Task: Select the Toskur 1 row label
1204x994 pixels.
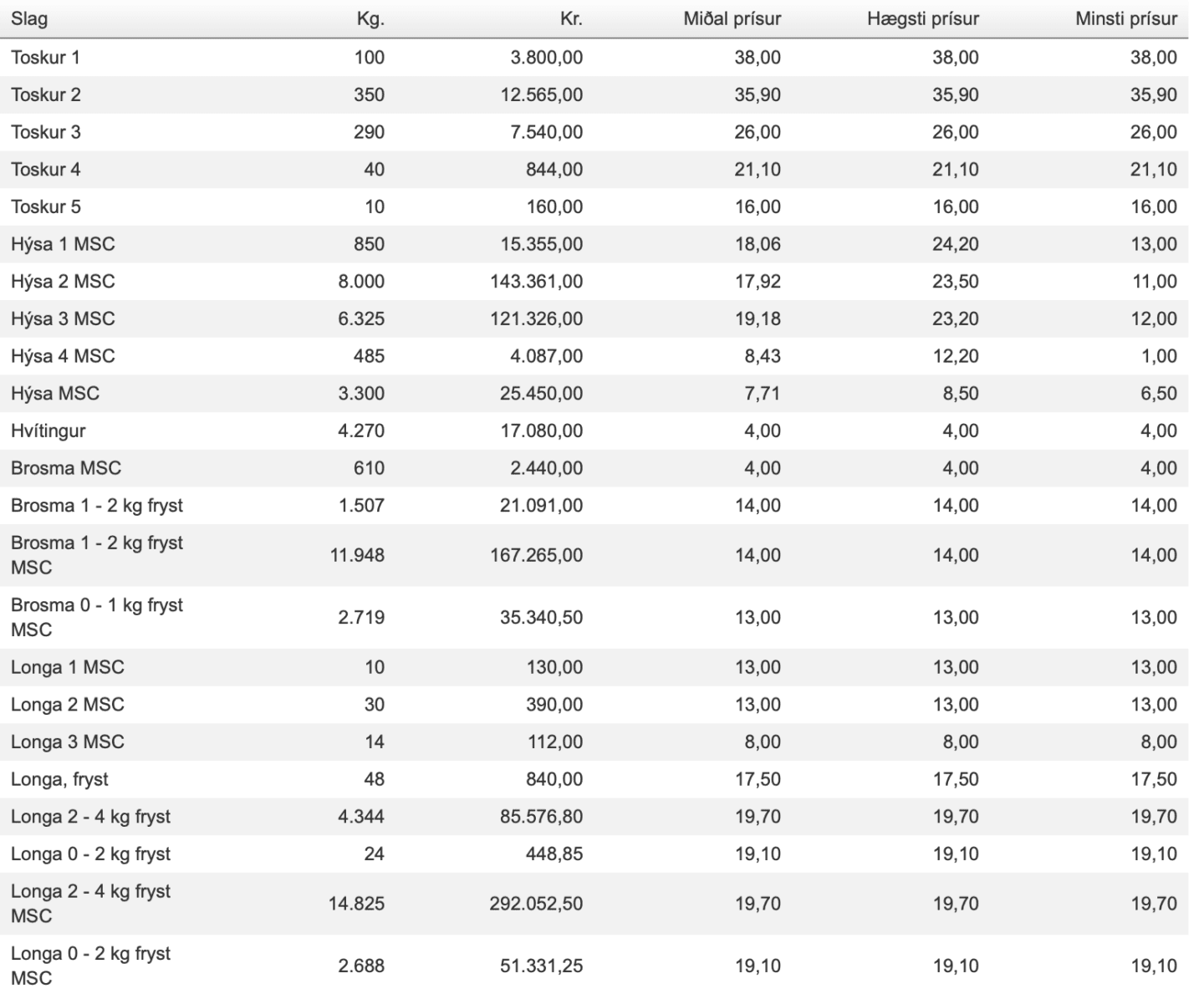Action: [x=45, y=58]
